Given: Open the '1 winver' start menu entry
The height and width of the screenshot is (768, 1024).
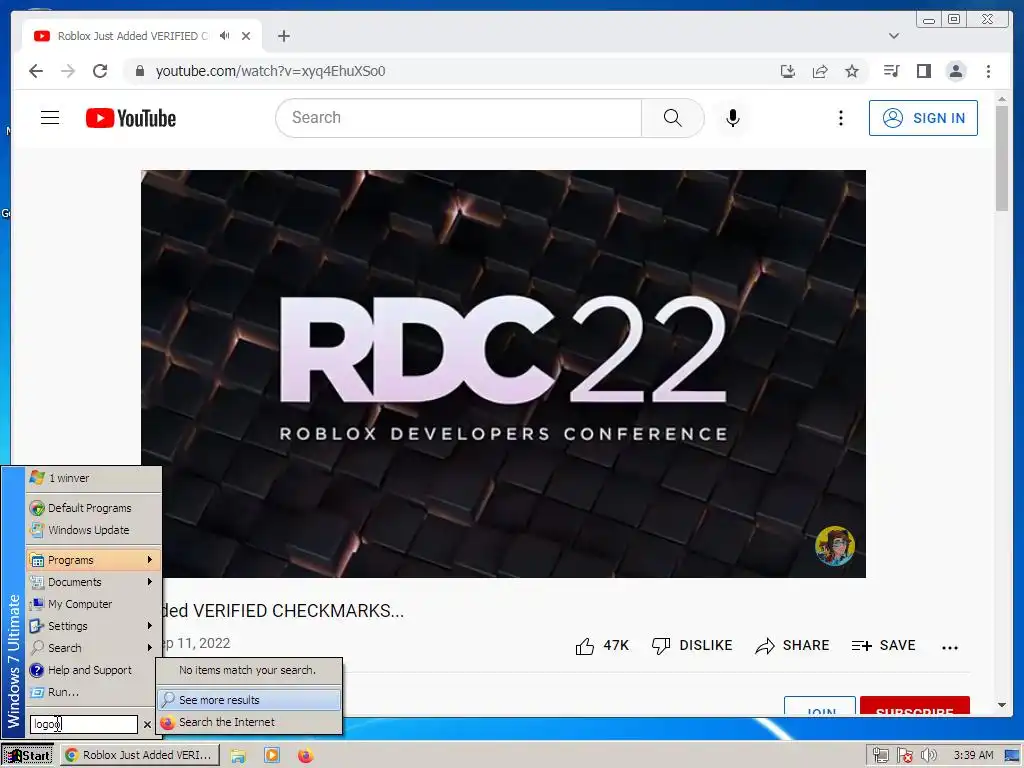Looking at the screenshot, I should point(93,478).
